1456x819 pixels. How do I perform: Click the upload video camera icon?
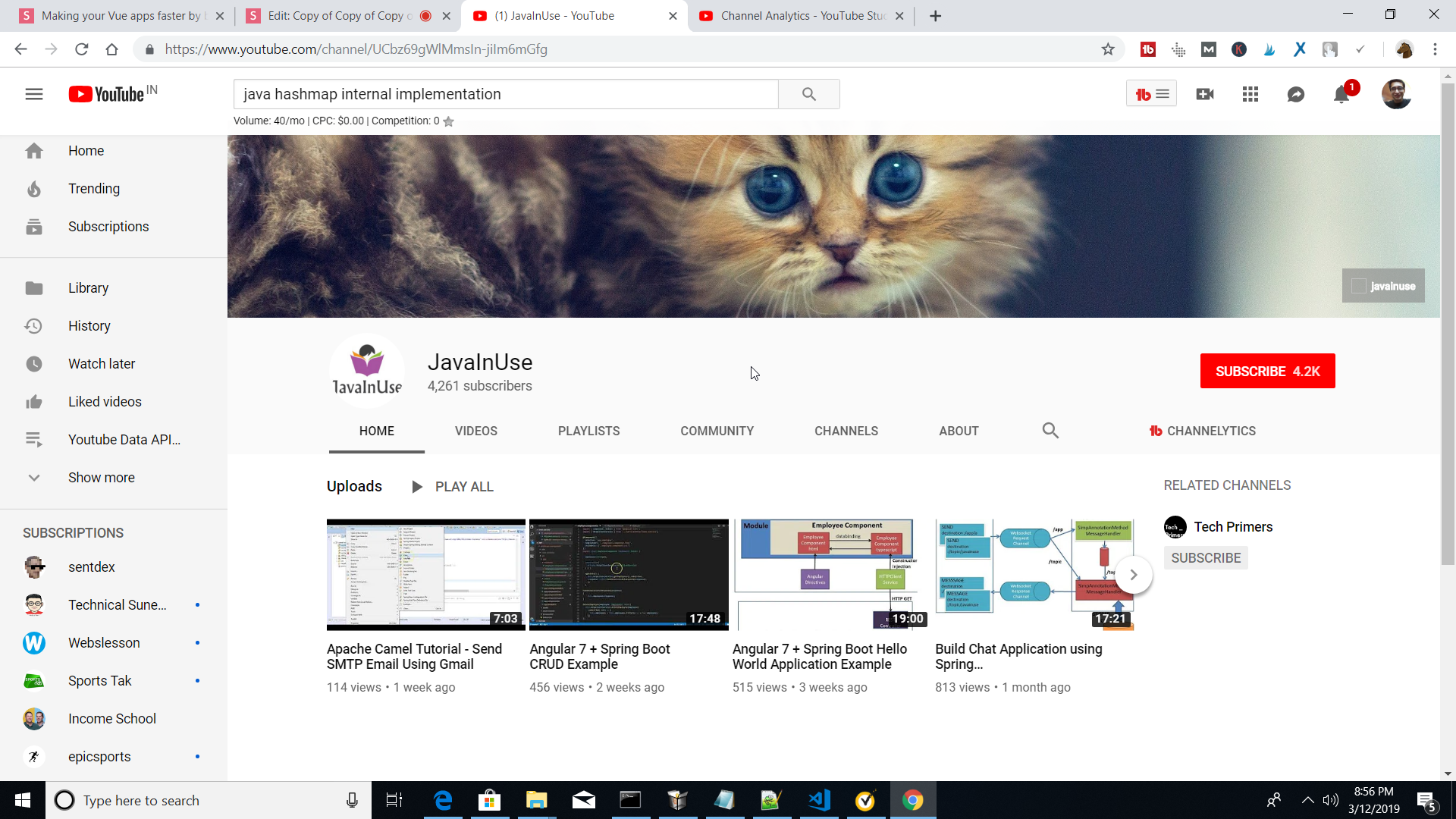pyautogui.click(x=1205, y=94)
